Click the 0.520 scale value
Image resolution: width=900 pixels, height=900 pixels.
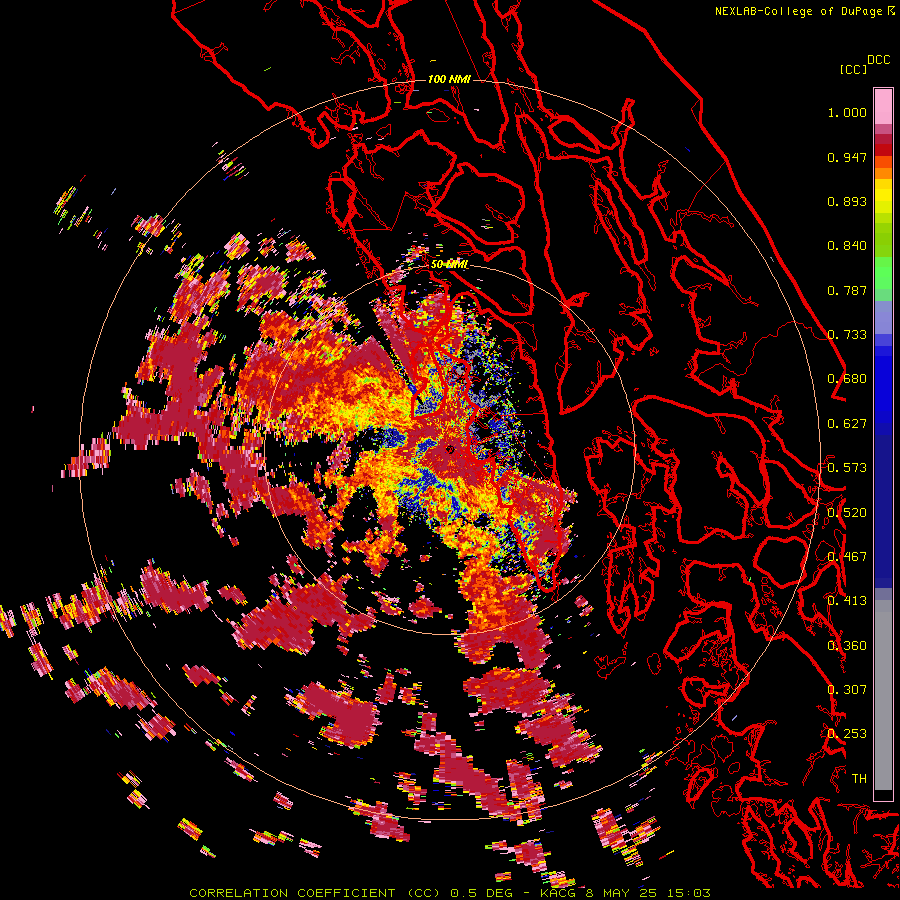847,513
